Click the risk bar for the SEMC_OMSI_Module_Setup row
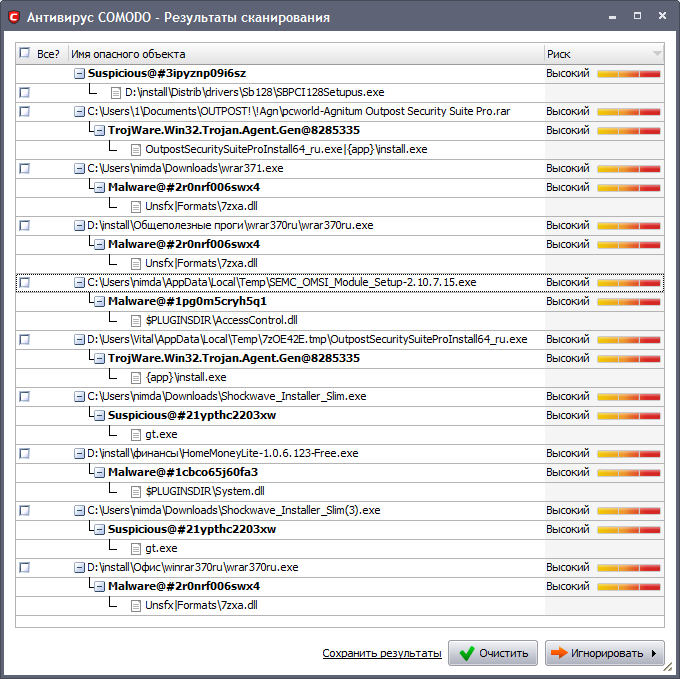680x679 pixels. click(629, 283)
